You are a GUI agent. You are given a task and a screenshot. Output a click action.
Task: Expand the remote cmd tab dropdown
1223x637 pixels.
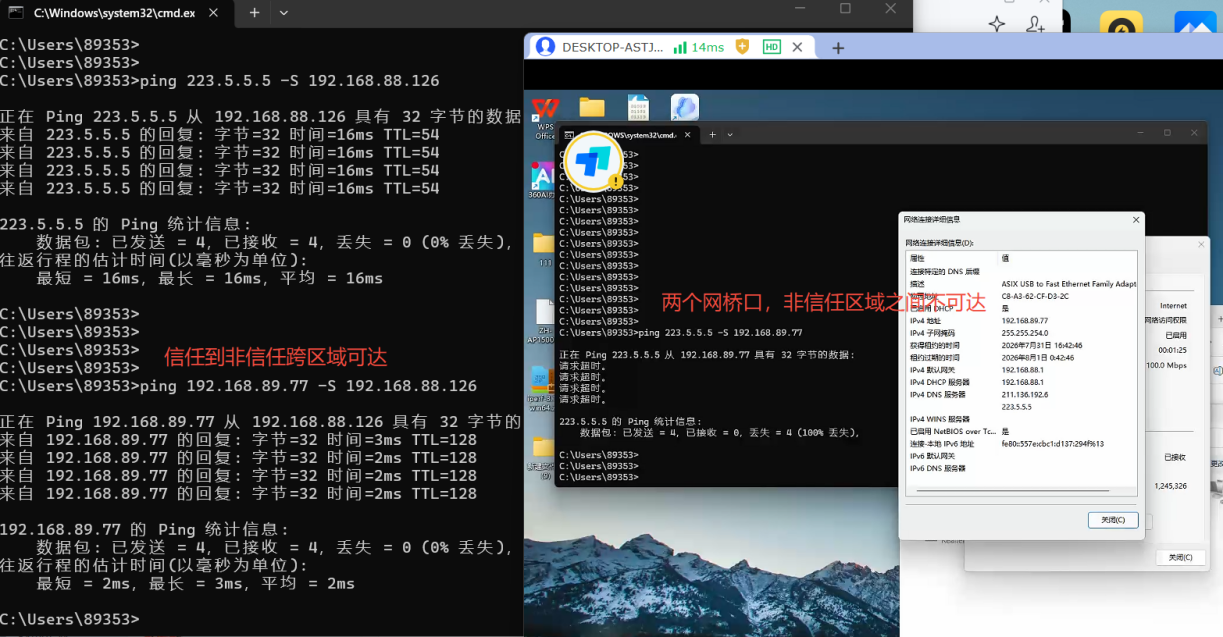click(730, 134)
